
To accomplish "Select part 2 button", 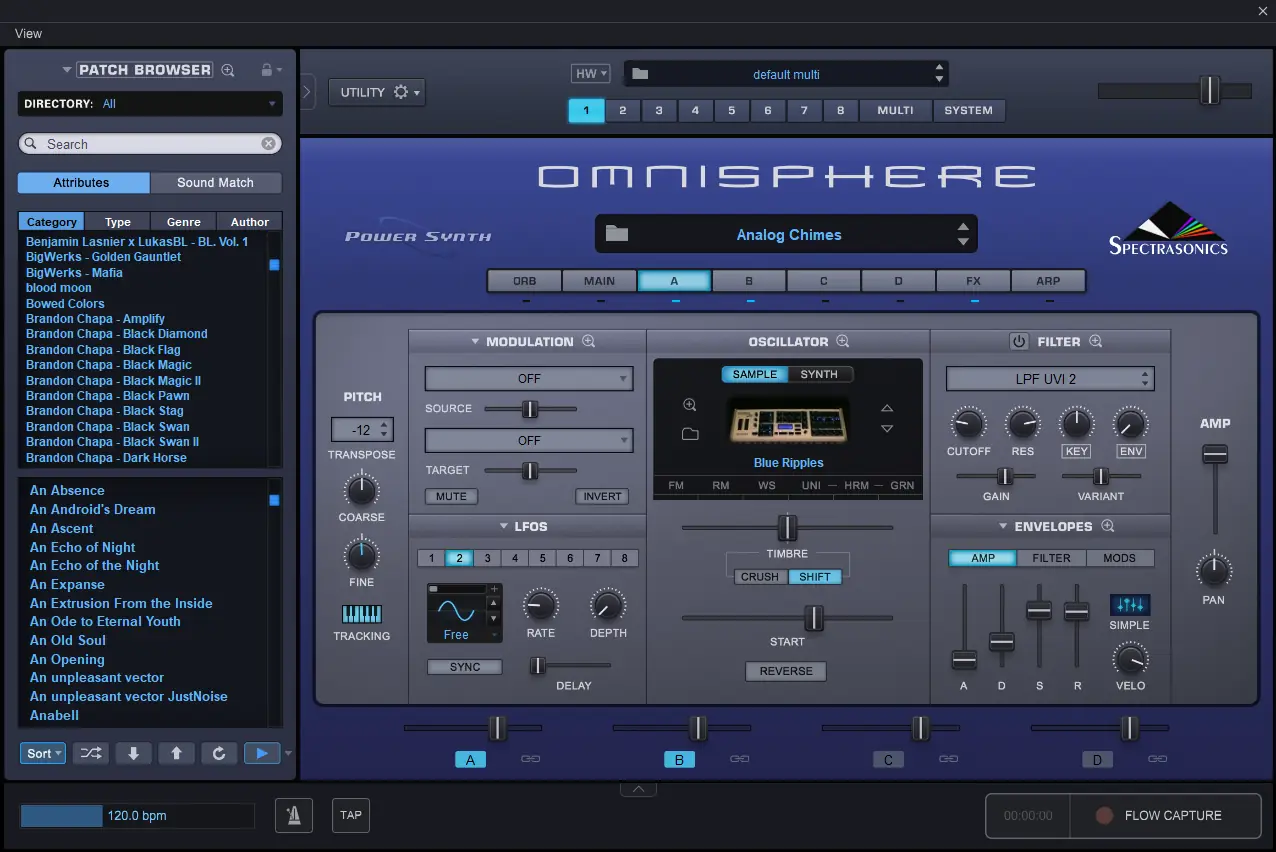I will [623, 110].
